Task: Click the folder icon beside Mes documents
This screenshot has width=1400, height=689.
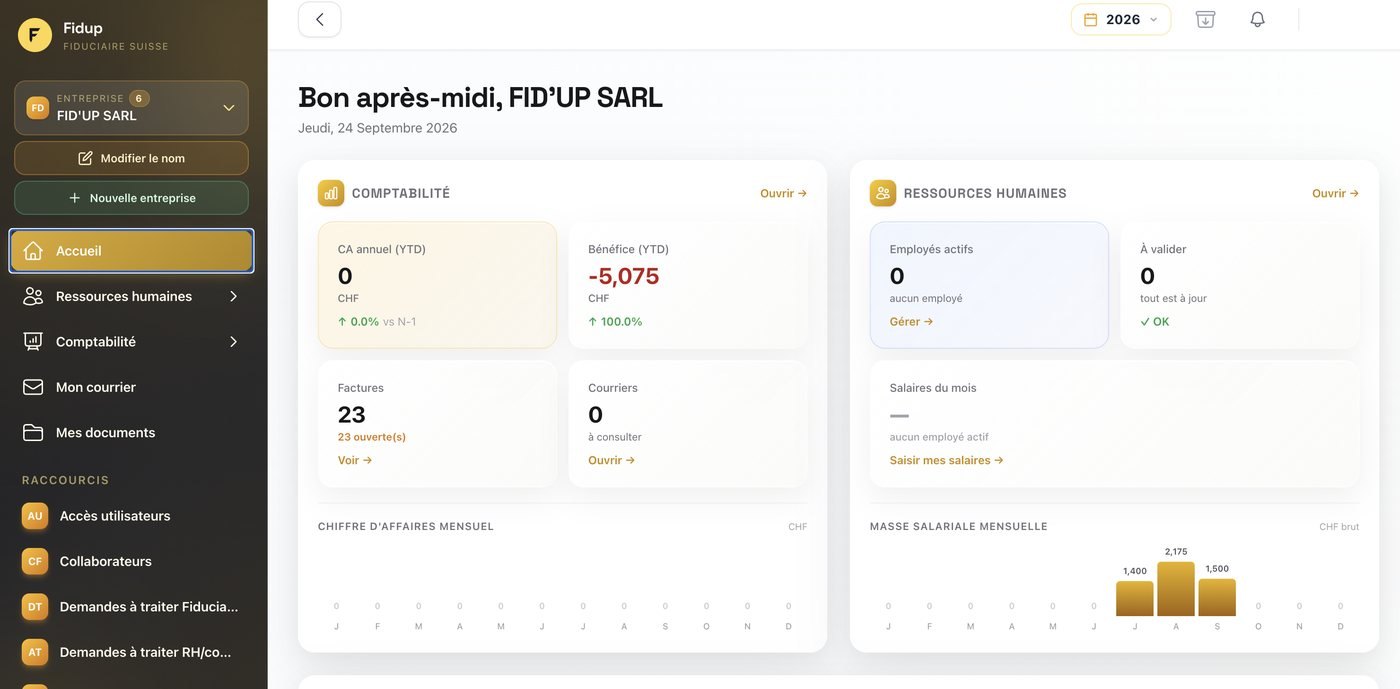Action: (33, 433)
